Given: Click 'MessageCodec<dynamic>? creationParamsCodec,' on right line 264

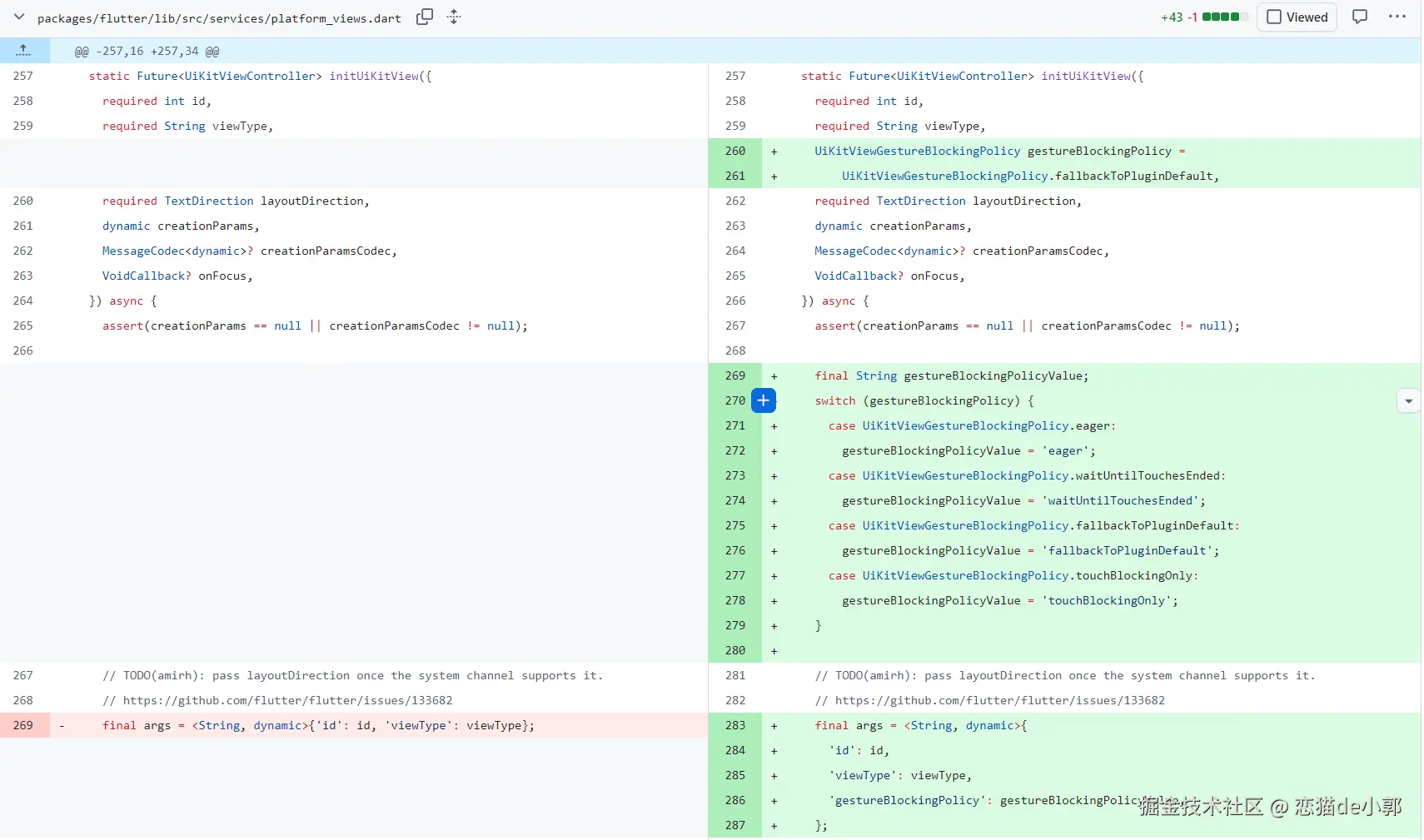Looking at the screenshot, I should (962, 251).
